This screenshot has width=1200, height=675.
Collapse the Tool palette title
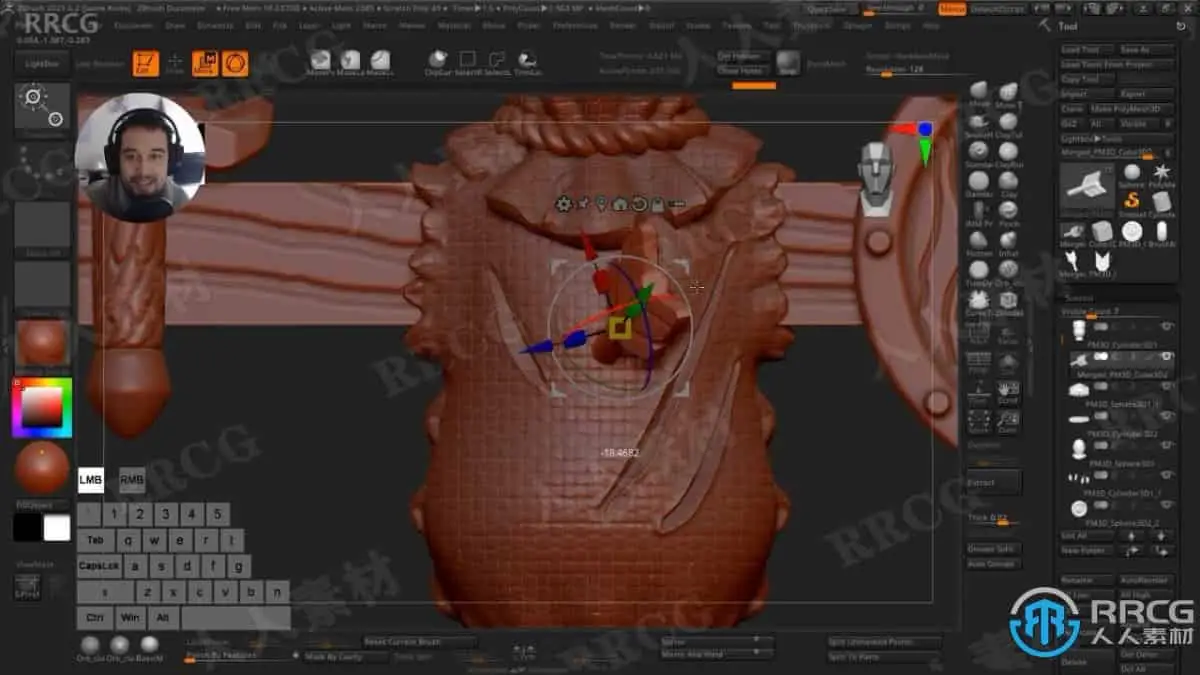click(1068, 26)
